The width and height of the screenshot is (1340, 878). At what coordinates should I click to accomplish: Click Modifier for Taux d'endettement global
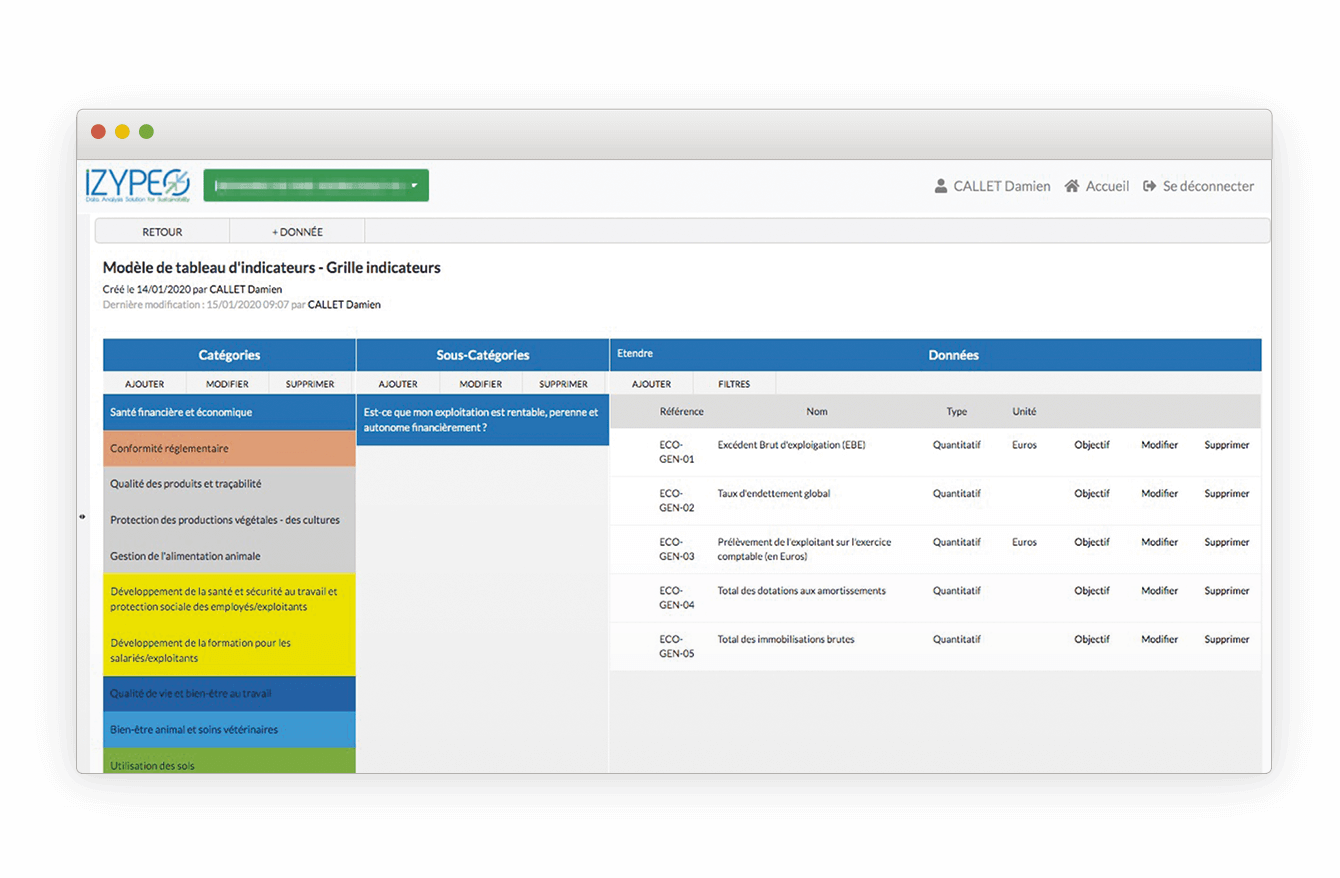click(1159, 493)
